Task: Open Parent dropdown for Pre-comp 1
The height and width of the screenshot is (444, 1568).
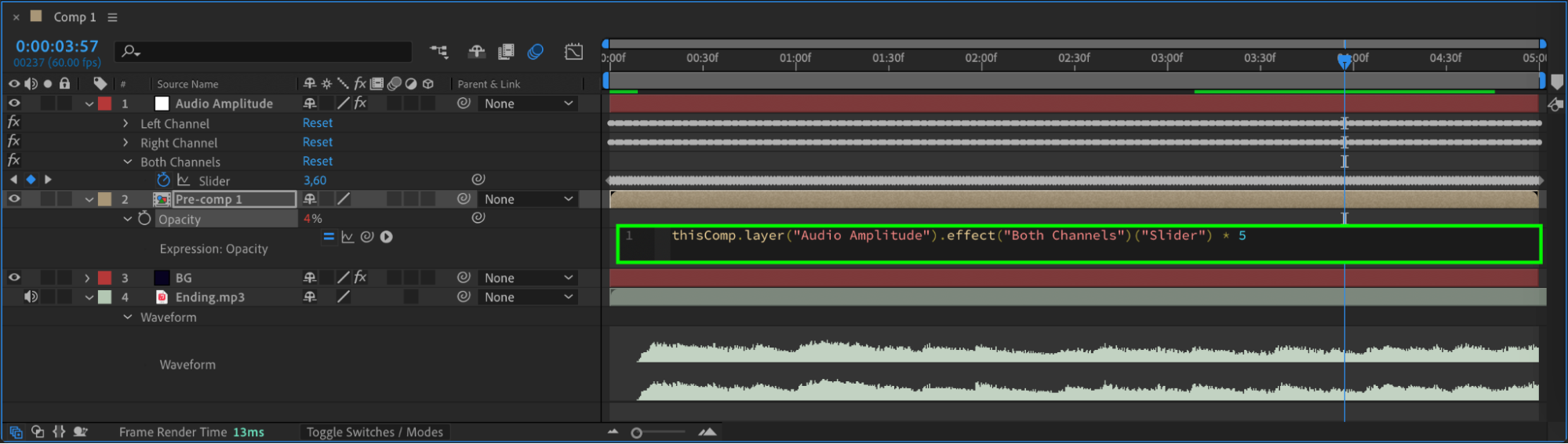Action: [x=529, y=200]
